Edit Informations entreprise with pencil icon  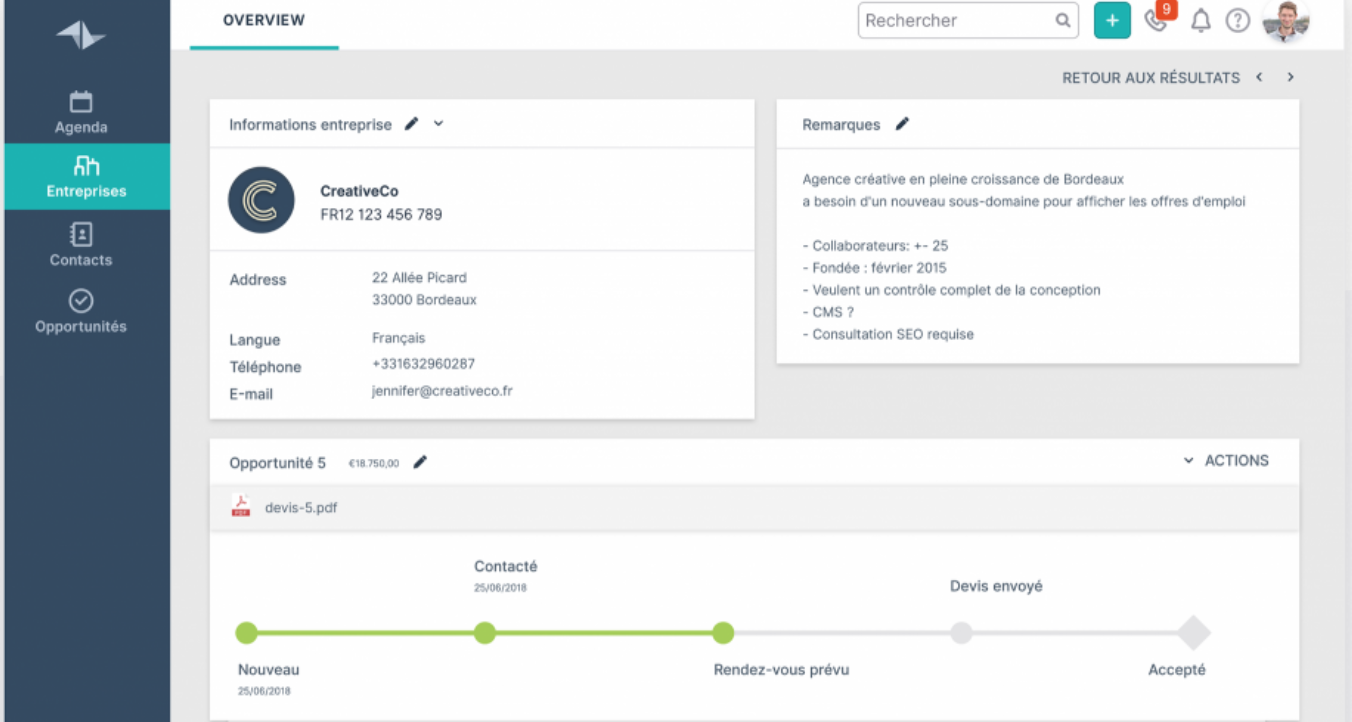[x=411, y=124]
